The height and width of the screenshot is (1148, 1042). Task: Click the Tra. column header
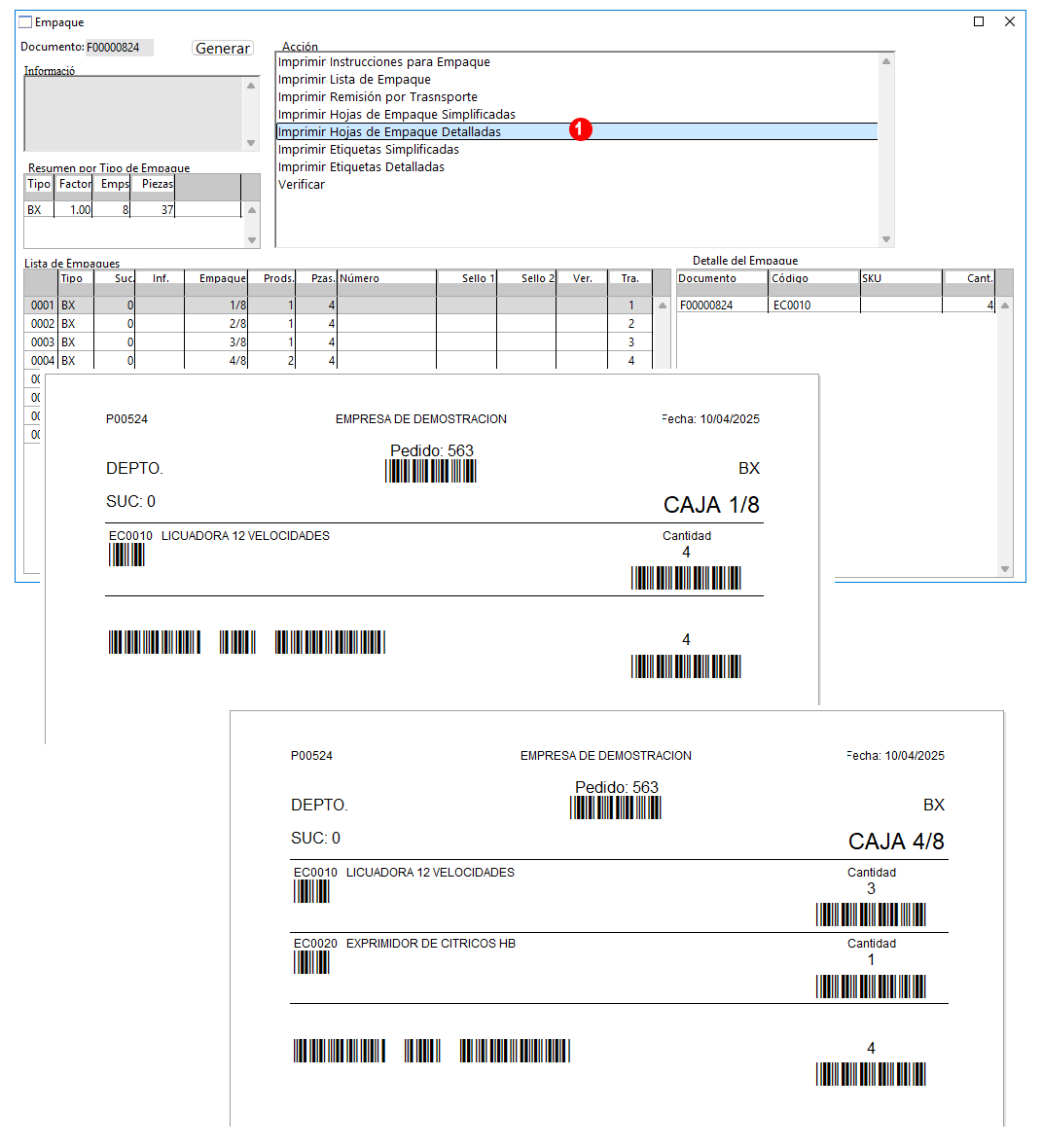[629, 278]
